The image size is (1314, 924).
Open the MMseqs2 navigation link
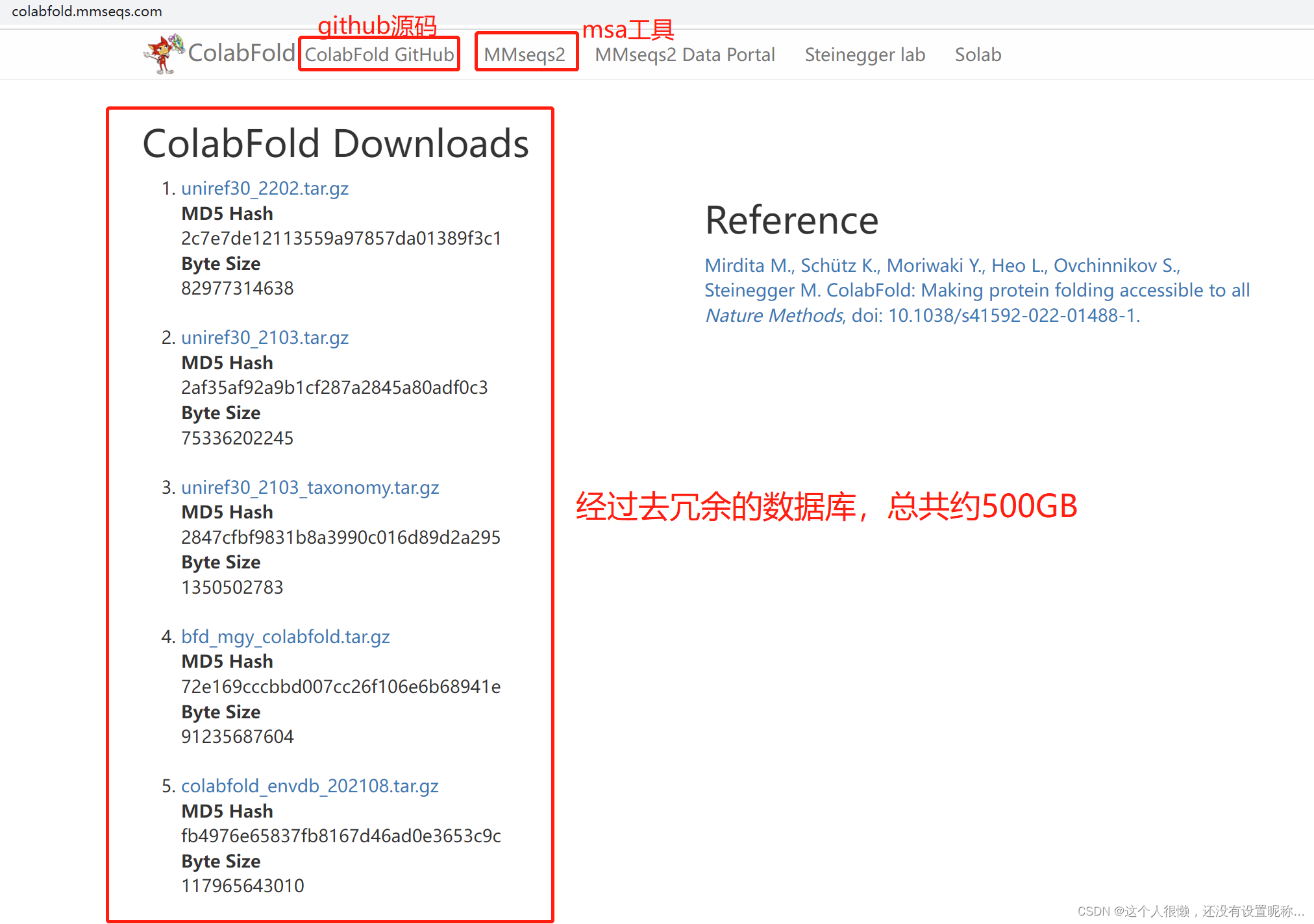[x=525, y=55]
